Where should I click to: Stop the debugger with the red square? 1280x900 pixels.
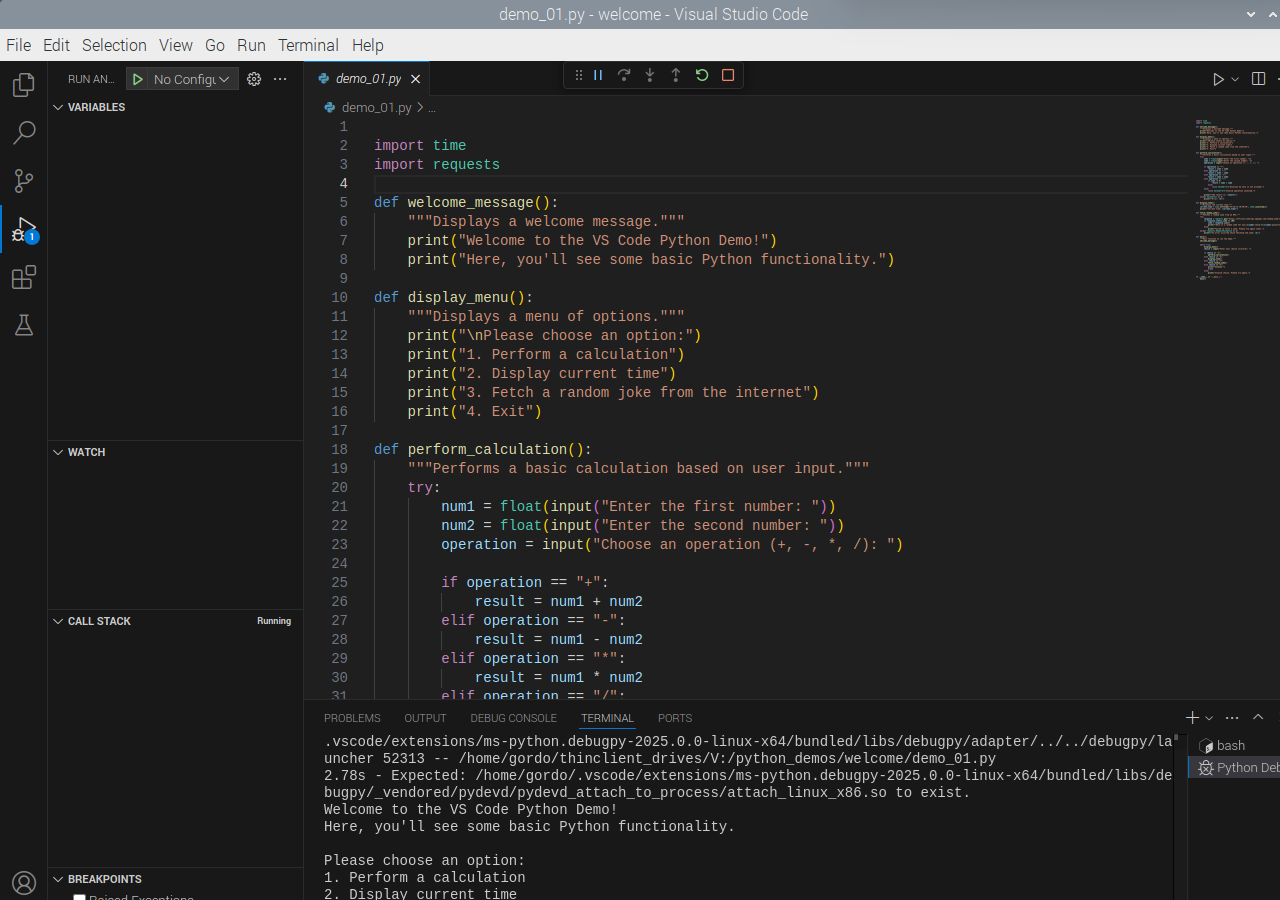727,75
